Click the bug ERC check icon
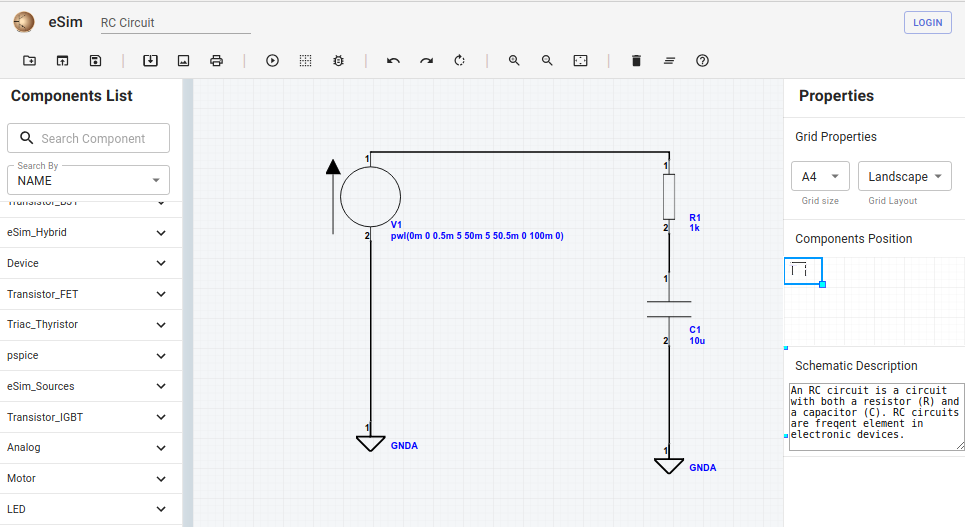965x527 pixels. point(338,60)
